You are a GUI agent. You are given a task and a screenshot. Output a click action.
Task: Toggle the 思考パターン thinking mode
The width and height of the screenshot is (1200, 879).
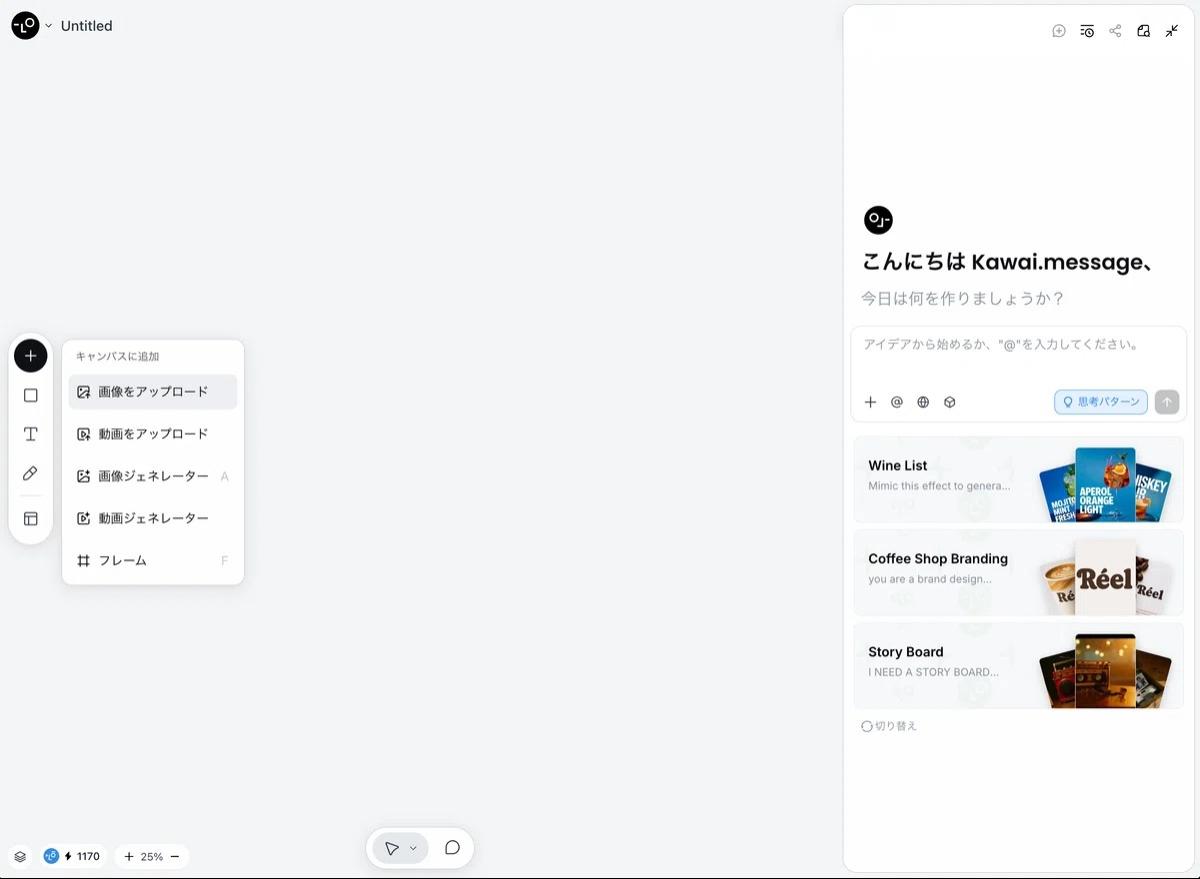coord(1100,402)
